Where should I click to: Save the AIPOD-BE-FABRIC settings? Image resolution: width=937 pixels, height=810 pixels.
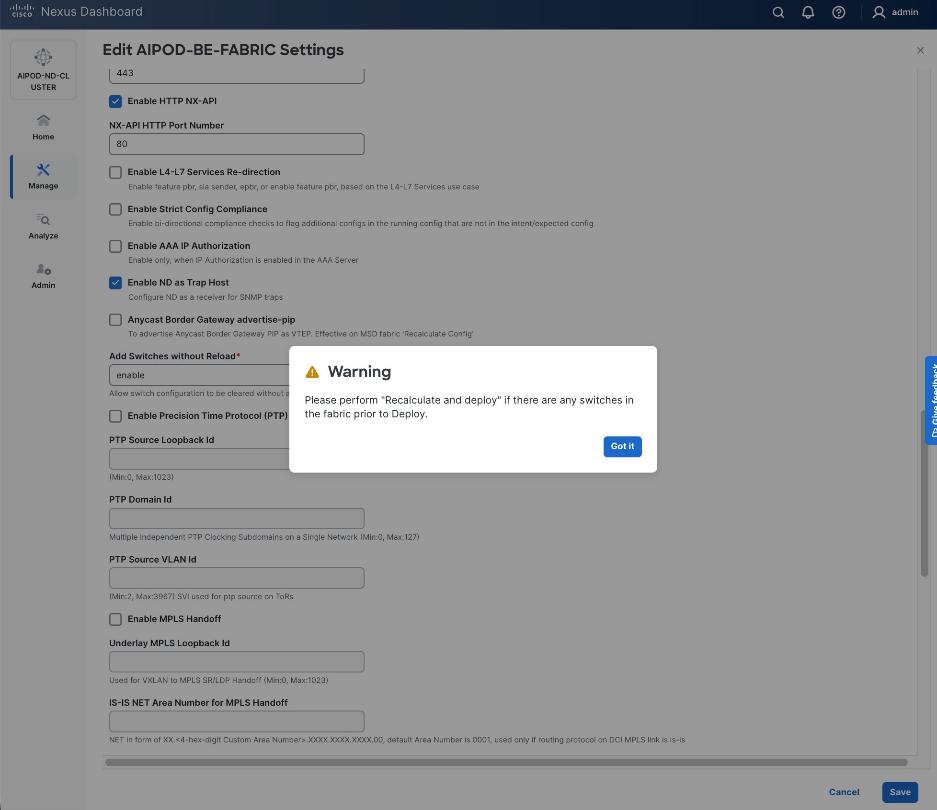pyautogui.click(x=898, y=791)
